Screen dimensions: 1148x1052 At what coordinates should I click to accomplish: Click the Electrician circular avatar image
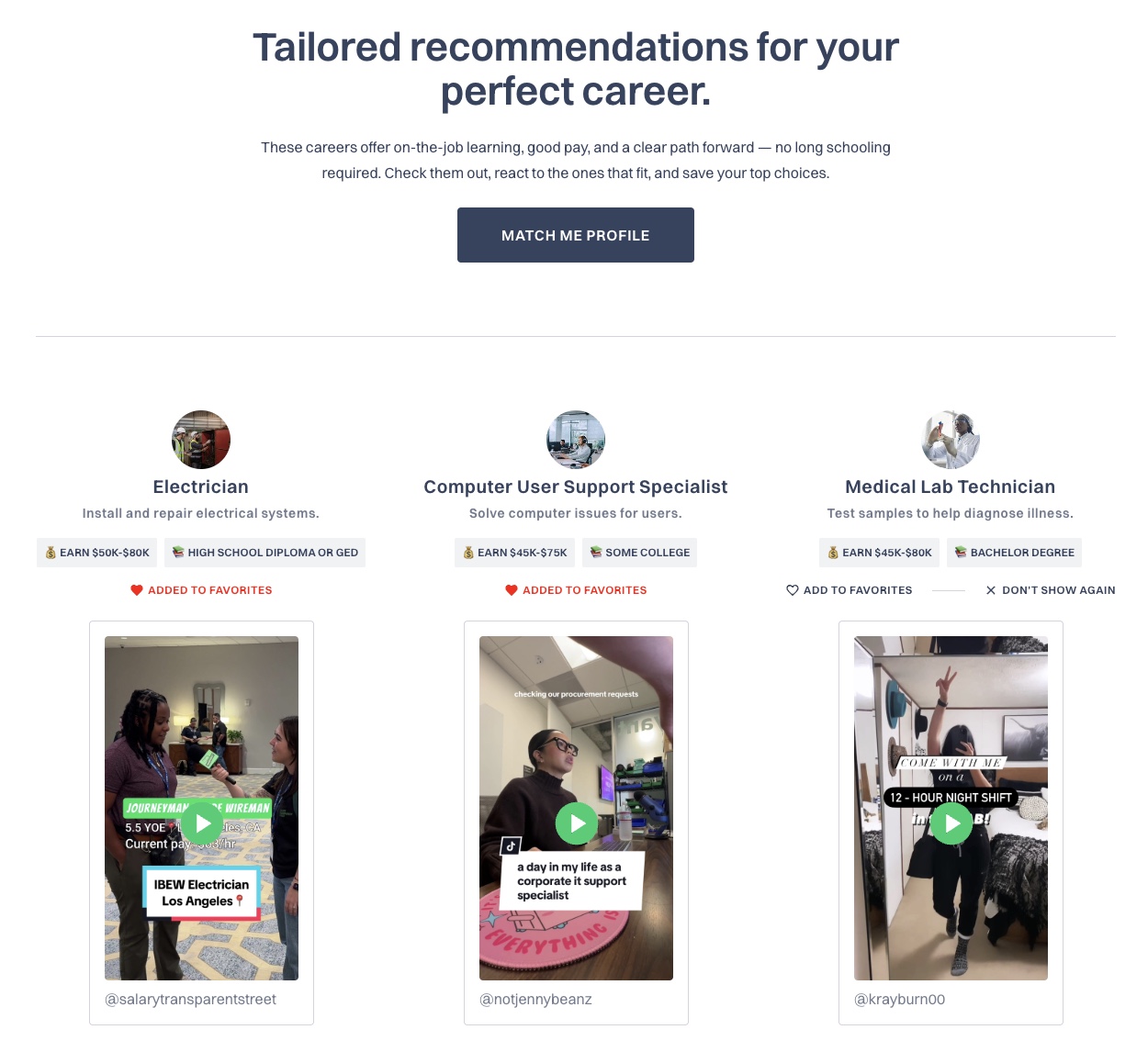point(201,440)
